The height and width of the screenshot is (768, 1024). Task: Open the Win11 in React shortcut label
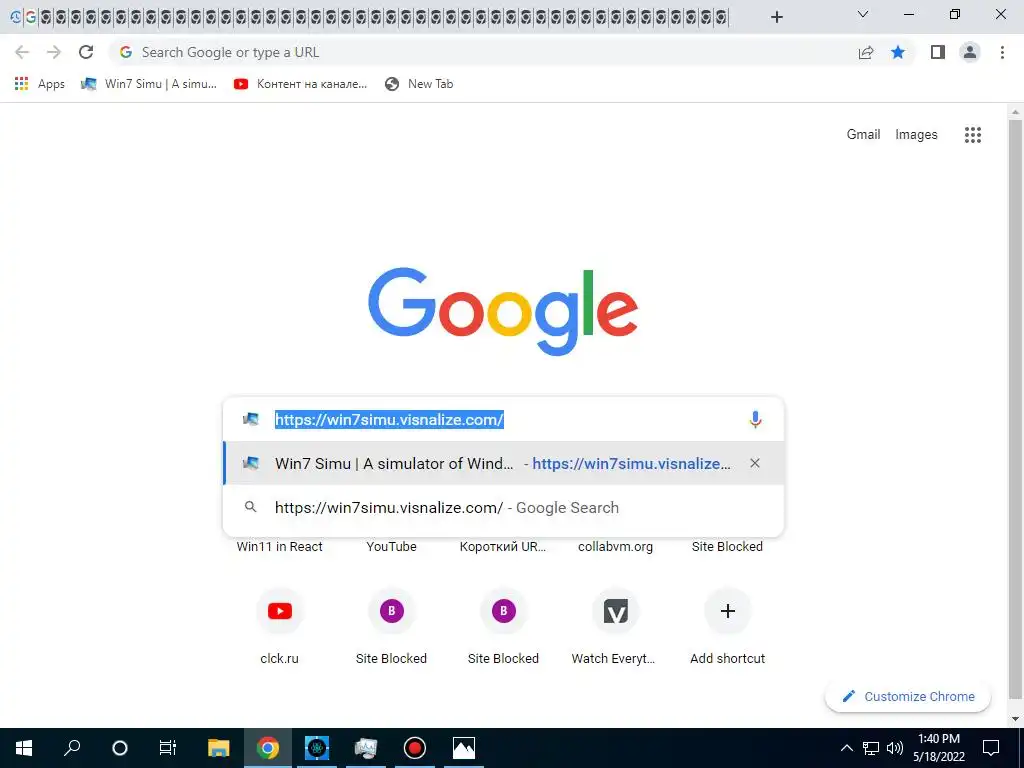280,547
